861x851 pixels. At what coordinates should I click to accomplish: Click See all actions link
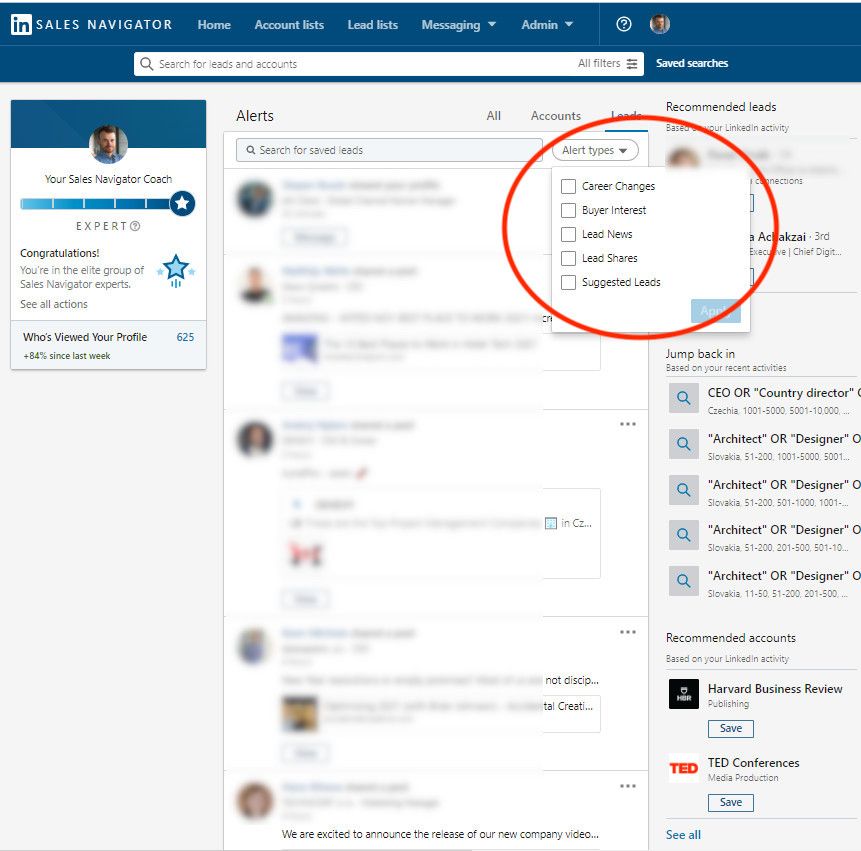[54, 304]
